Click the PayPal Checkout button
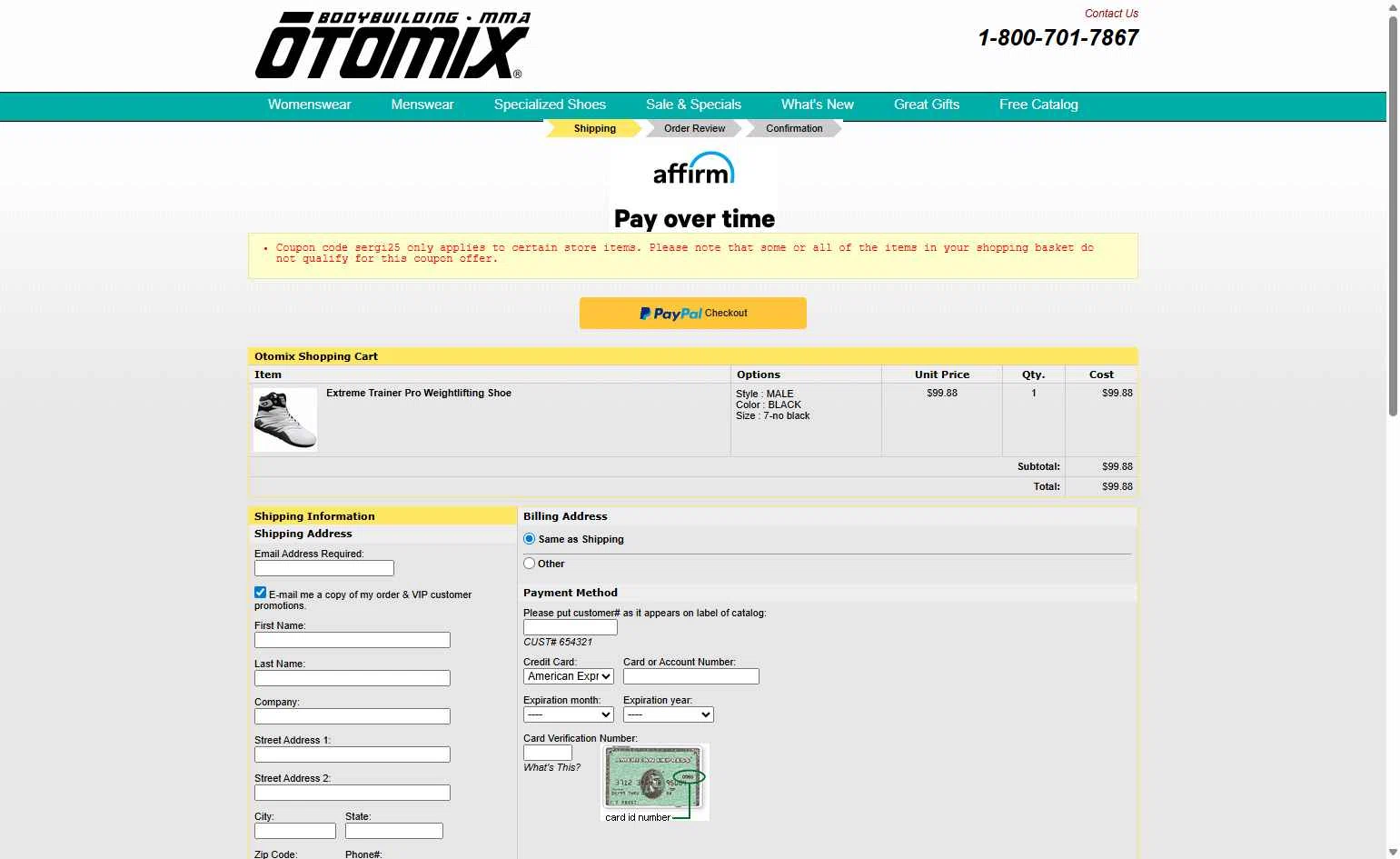The height and width of the screenshot is (859, 1400). click(693, 313)
